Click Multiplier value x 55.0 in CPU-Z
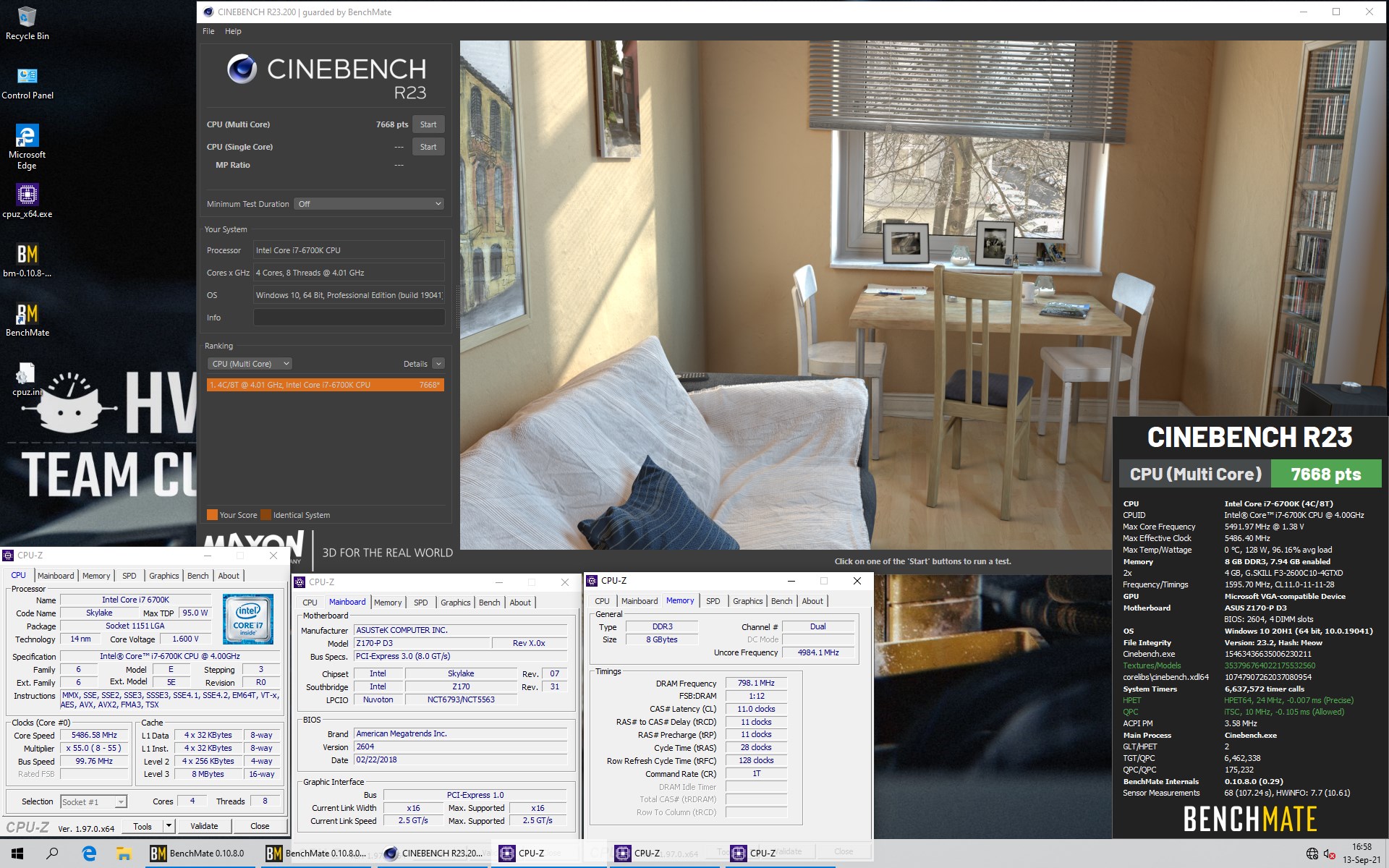The height and width of the screenshot is (868, 1389). pyautogui.click(x=94, y=748)
